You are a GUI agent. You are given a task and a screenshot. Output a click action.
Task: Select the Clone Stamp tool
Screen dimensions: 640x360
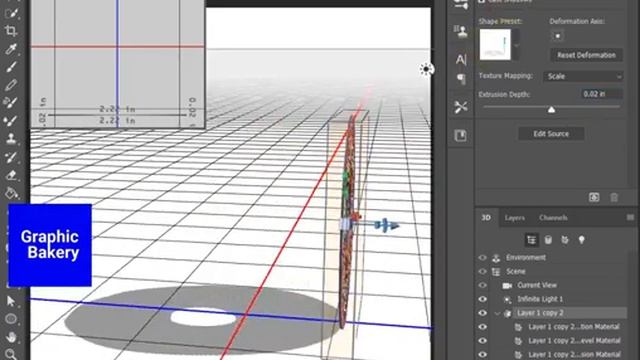tap(11, 139)
